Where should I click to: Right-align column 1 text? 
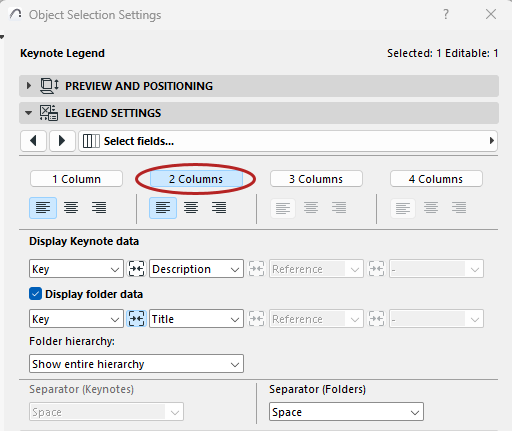point(99,208)
